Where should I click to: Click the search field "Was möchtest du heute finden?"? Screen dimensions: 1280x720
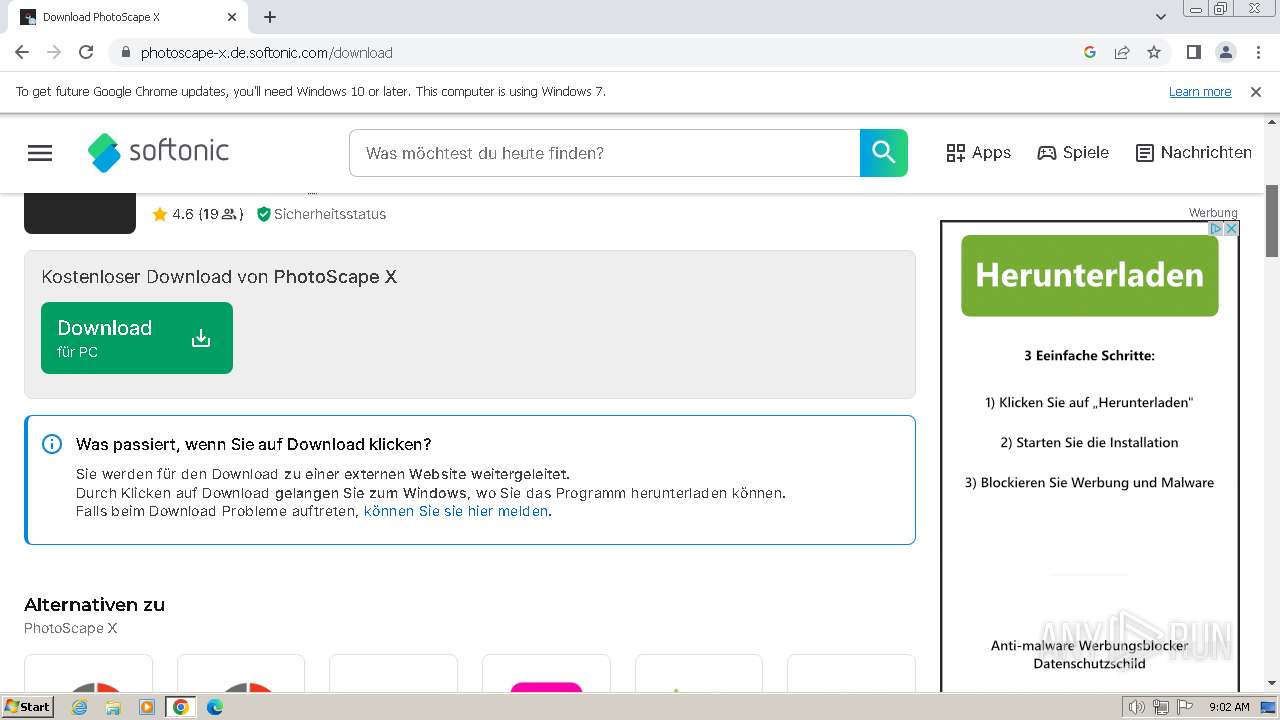pos(604,153)
